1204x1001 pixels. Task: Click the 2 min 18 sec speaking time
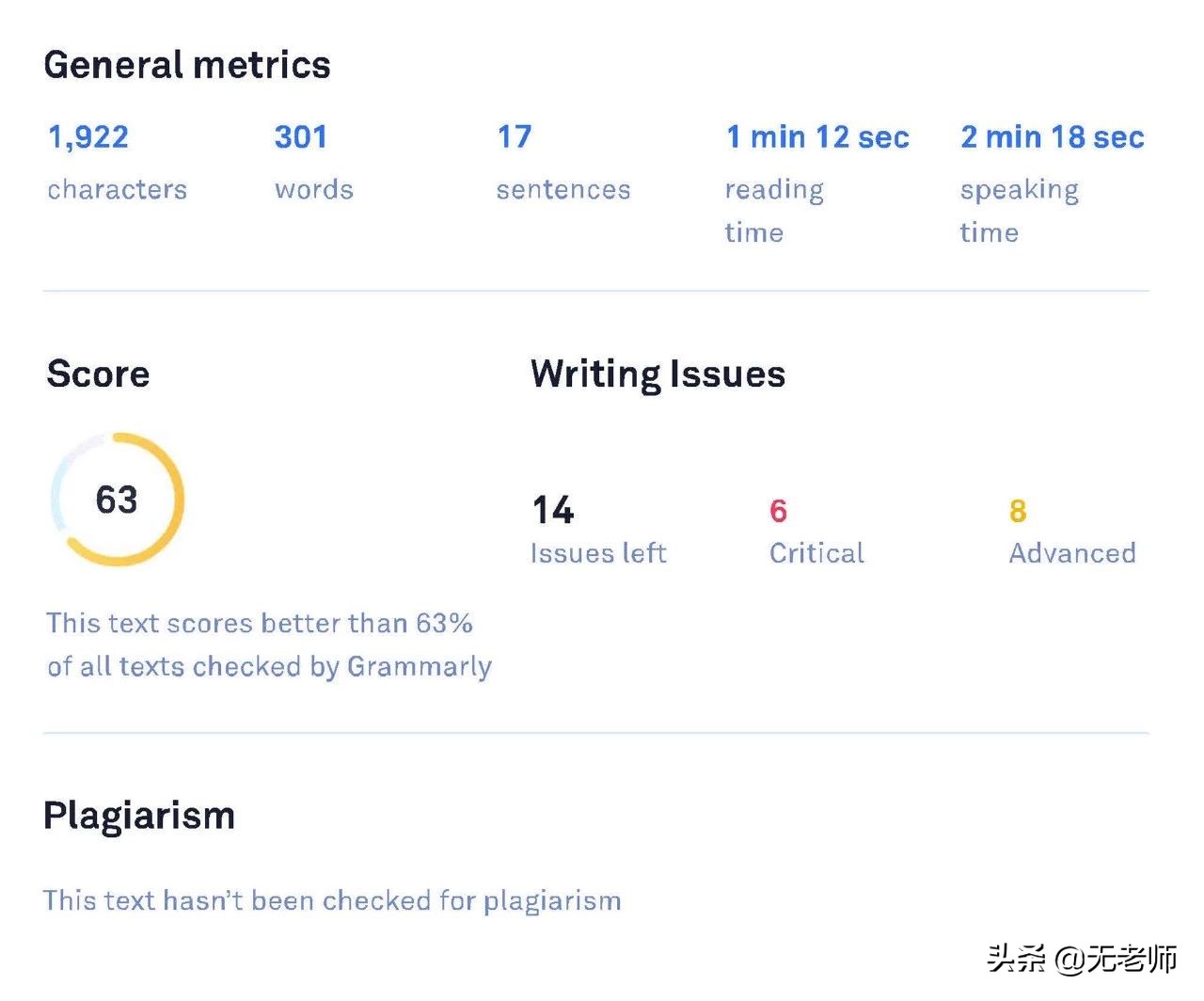click(1052, 137)
